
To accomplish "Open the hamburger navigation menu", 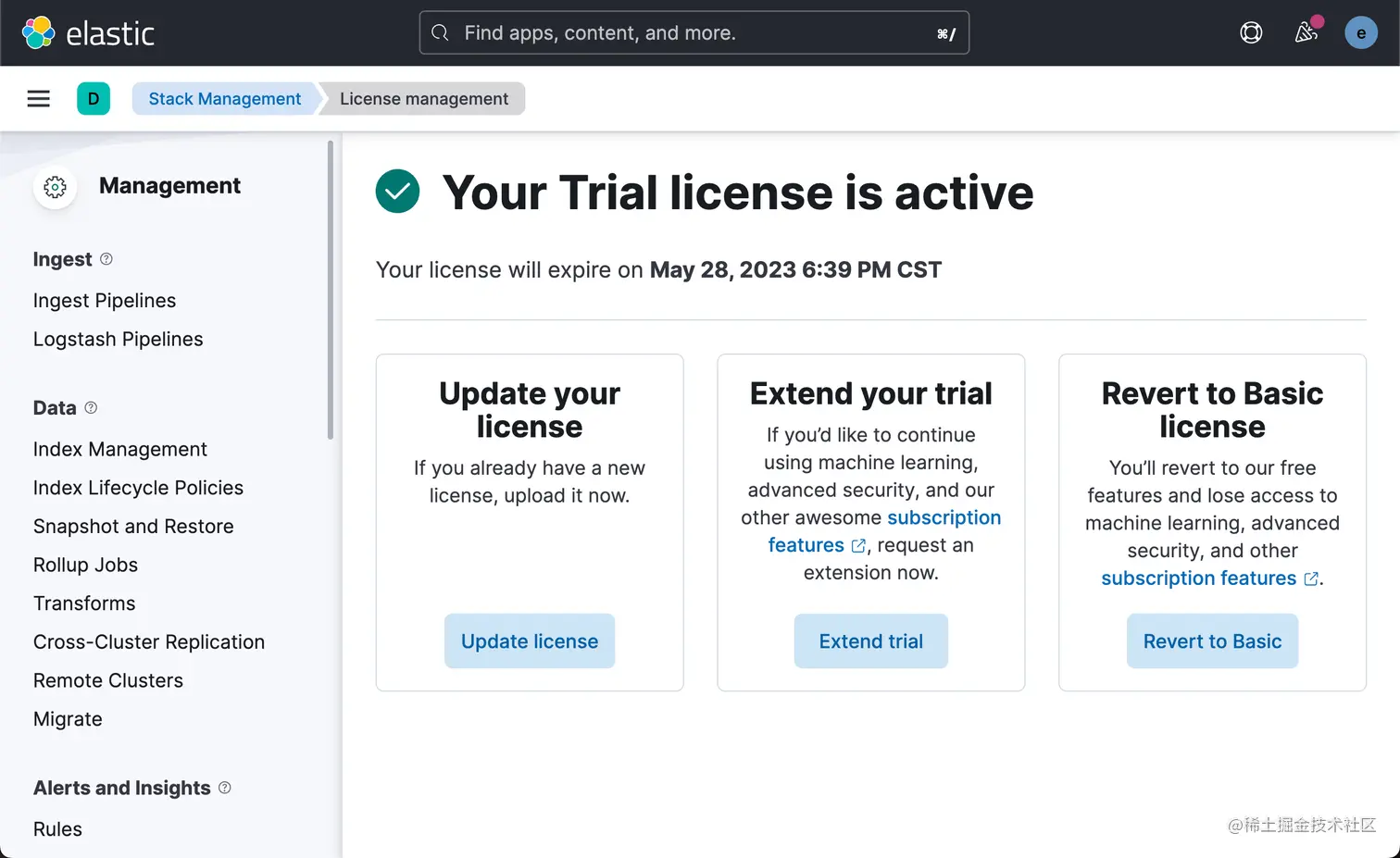I will click(x=39, y=99).
